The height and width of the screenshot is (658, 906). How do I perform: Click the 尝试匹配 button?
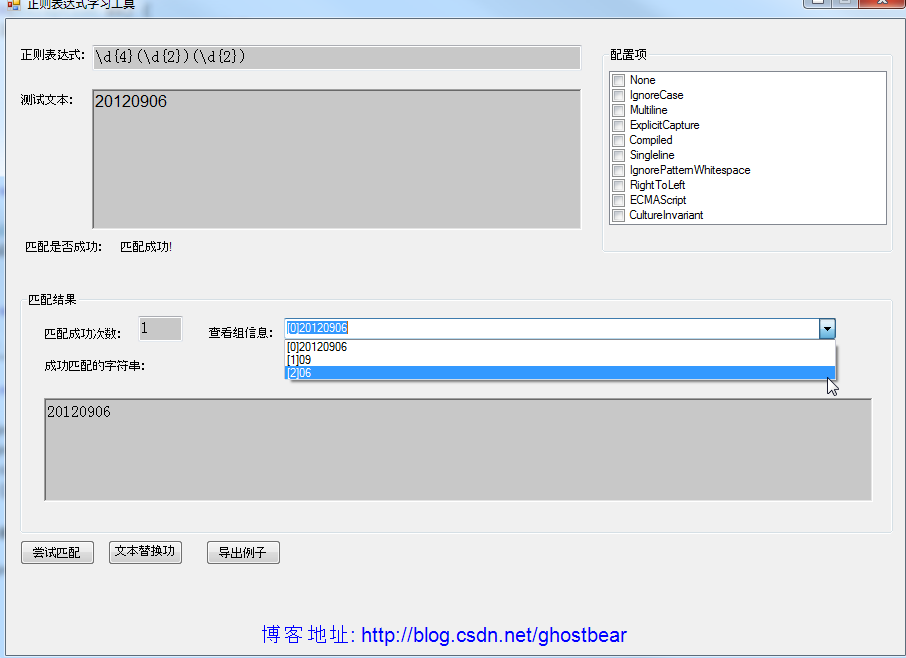coord(57,552)
